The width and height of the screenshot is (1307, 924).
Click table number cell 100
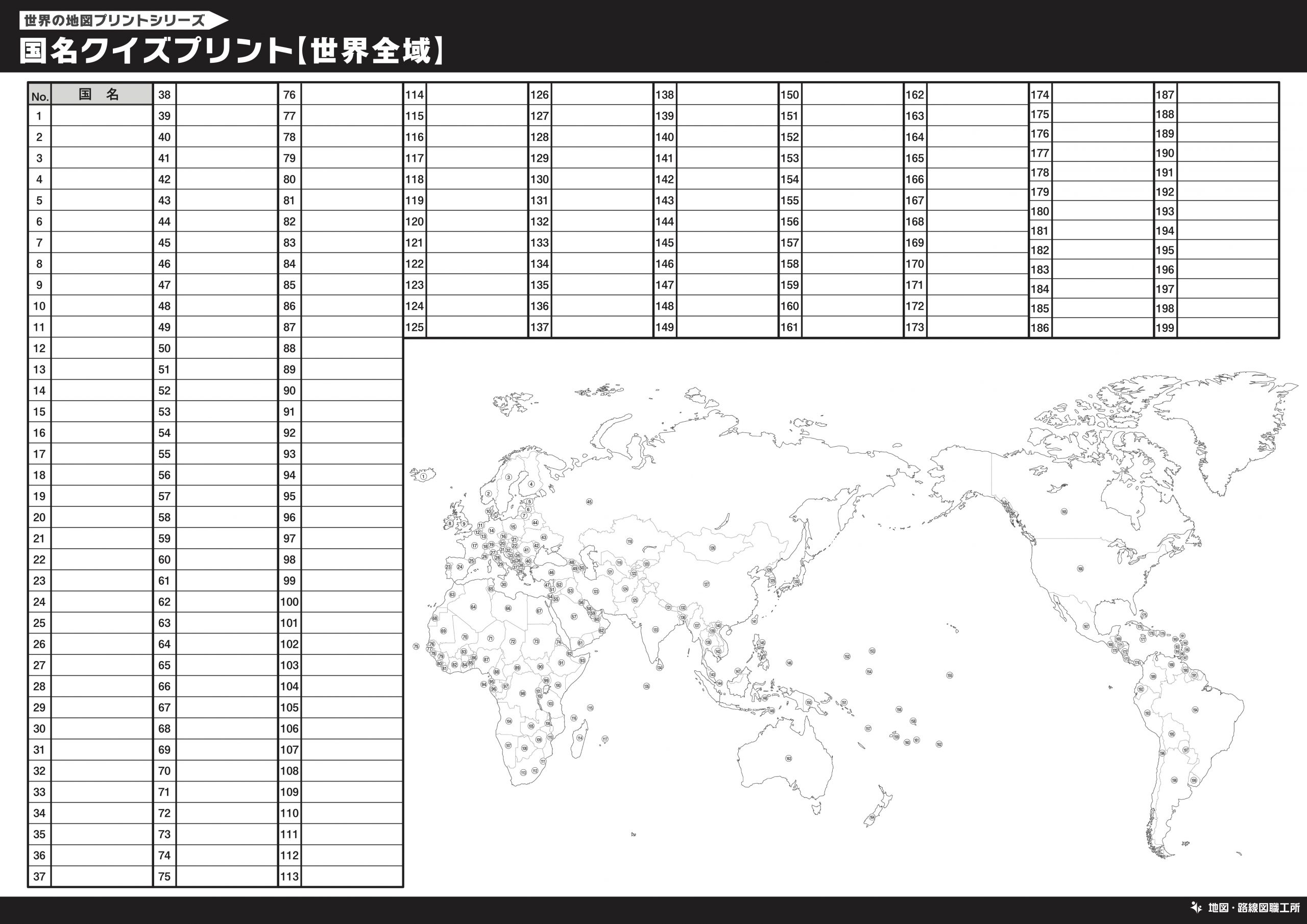pyautogui.click(x=290, y=602)
